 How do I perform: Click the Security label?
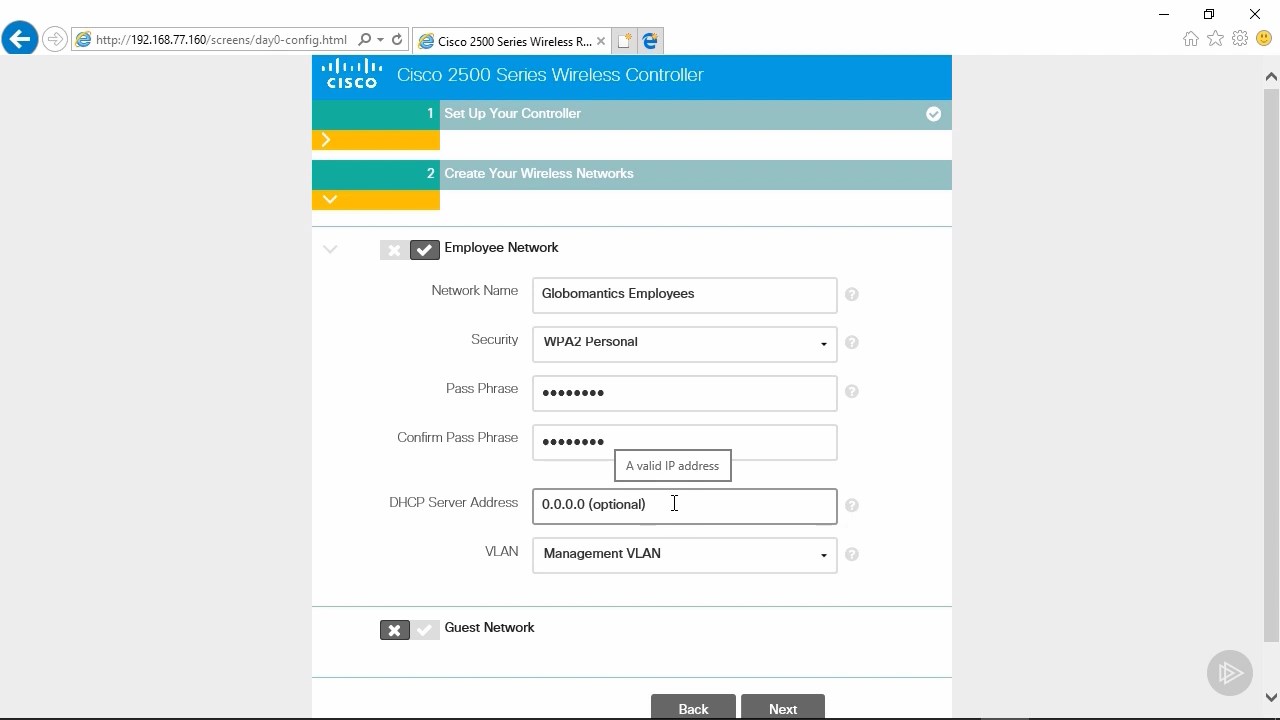pyautogui.click(x=495, y=340)
